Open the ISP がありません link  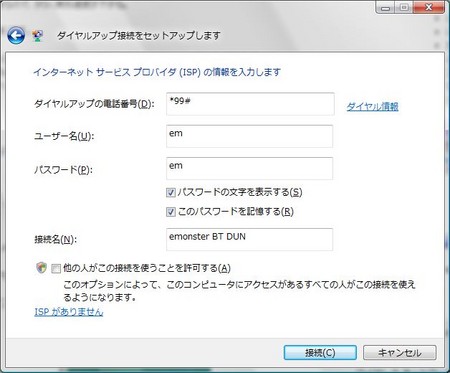click(x=69, y=312)
